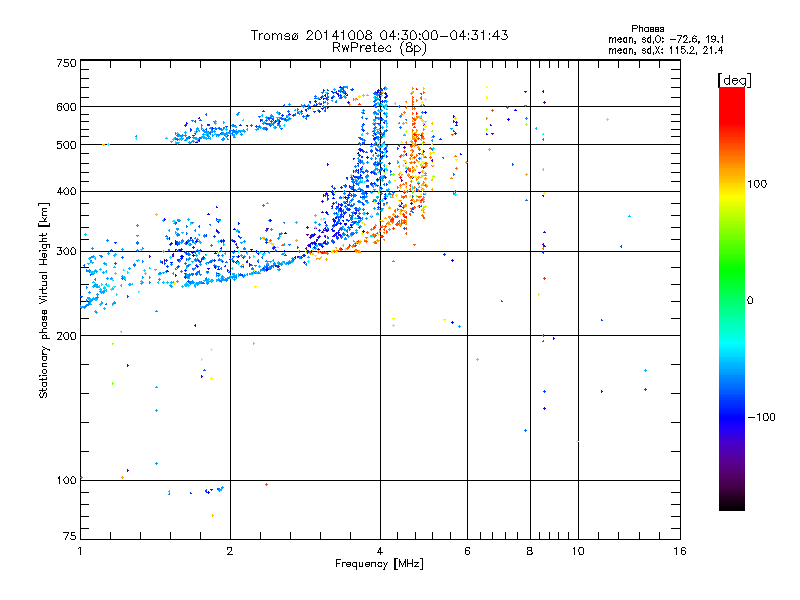The height and width of the screenshot is (600, 800).
Task: Click the y-axis '75' tick label
Action: point(70,536)
